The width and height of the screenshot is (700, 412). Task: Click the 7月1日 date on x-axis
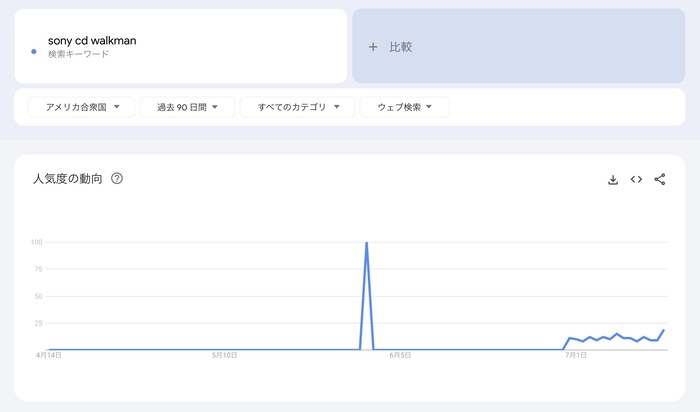(x=574, y=356)
